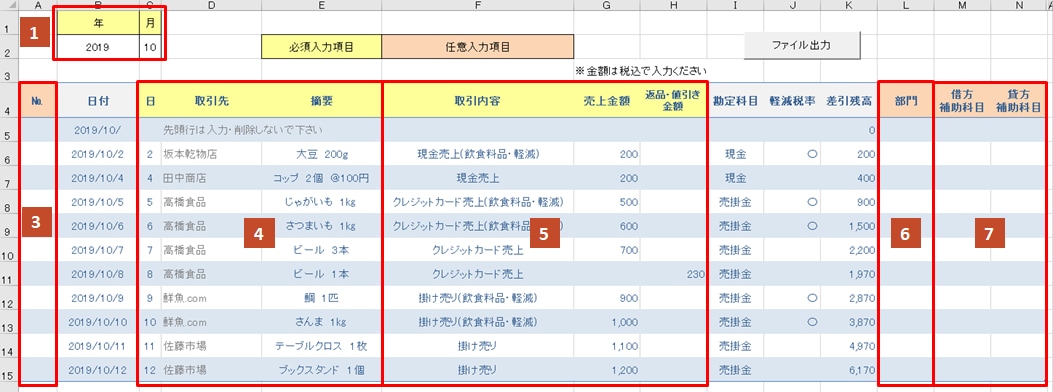
Task: Click the 返品・値引き金額 heading cell
Action: pyautogui.click(x=674, y=101)
